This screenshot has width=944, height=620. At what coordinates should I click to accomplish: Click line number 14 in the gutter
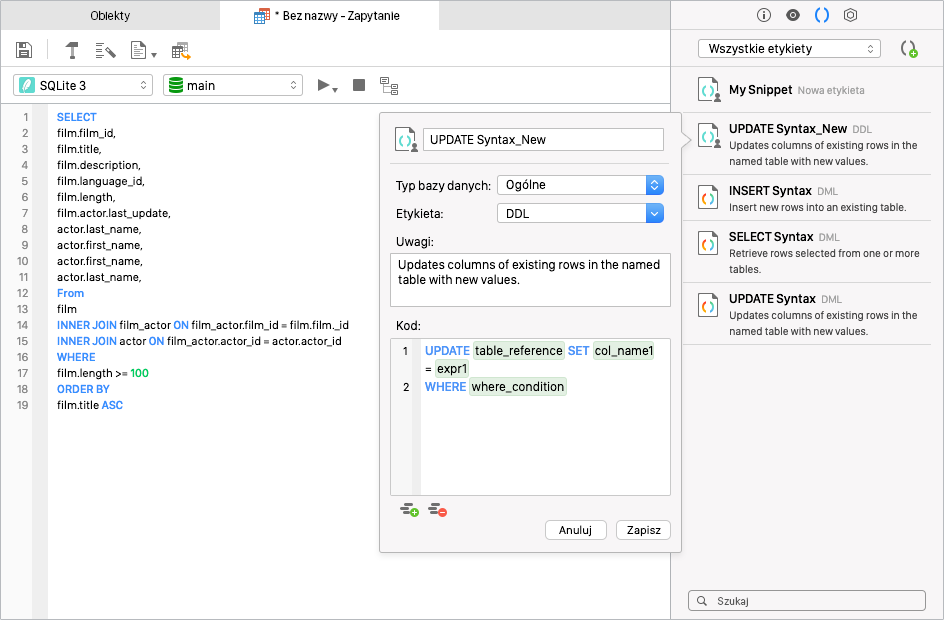coord(22,325)
